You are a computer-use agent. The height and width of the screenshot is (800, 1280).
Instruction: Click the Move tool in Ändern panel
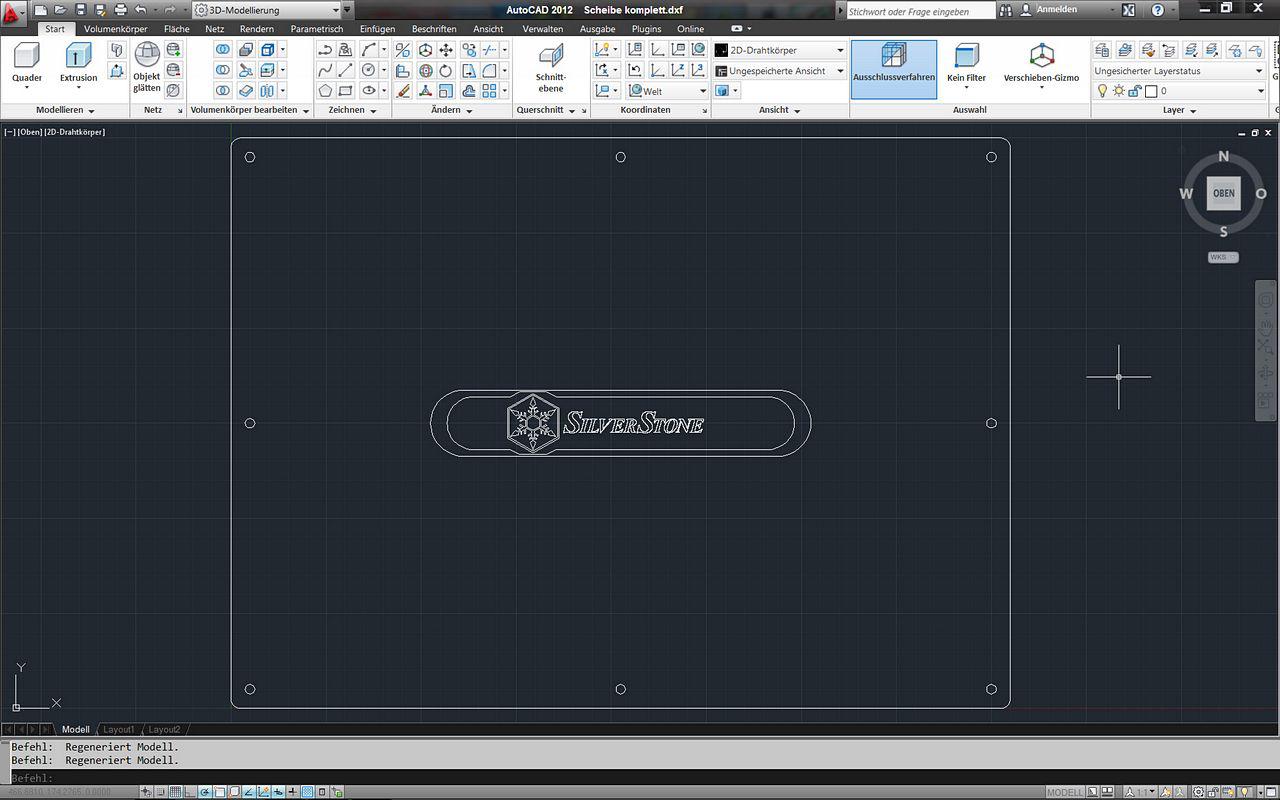[x=446, y=49]
